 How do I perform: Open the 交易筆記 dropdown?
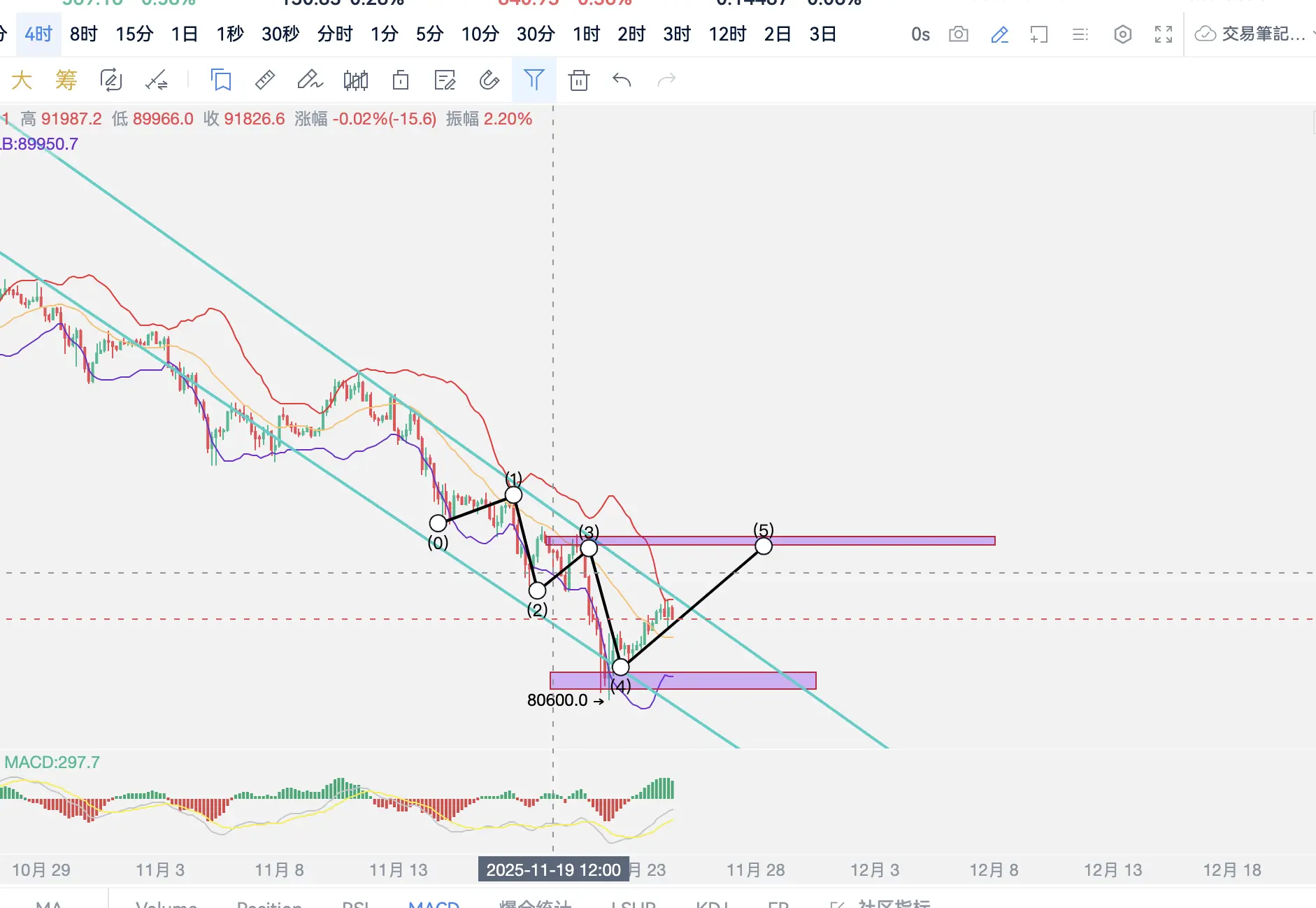[1264, 34]
